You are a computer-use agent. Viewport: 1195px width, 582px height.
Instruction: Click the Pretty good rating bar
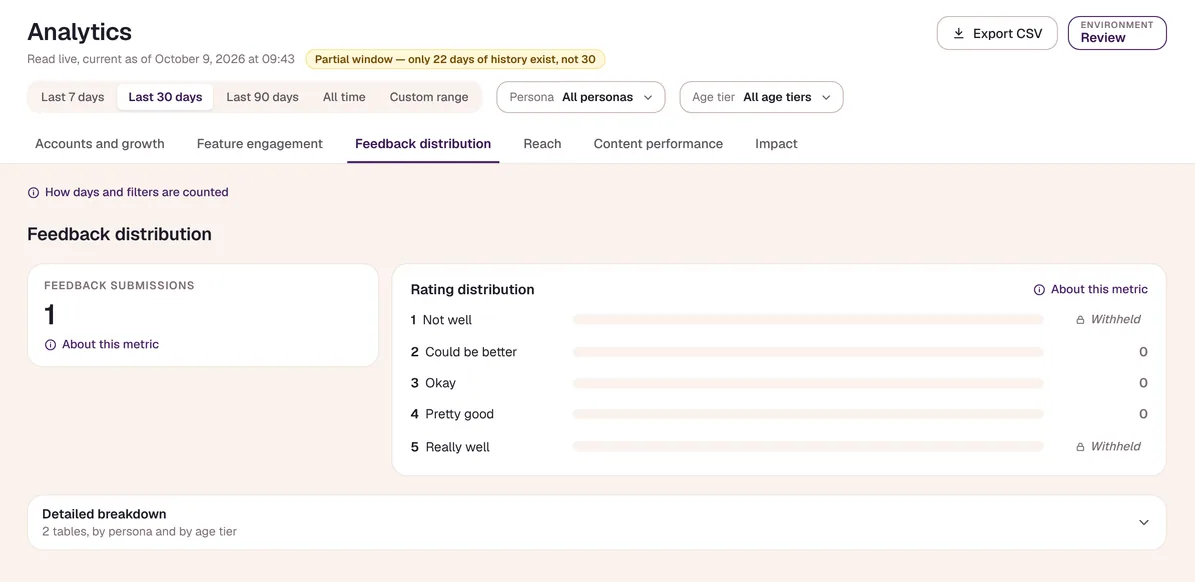(x=808, y=414)
